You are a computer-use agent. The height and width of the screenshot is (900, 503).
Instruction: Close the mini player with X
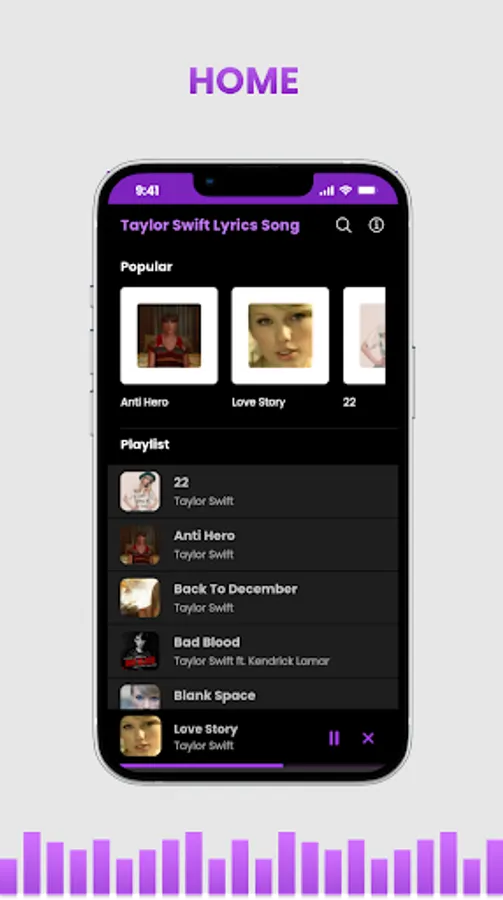pyautogui.click(x=368, y=738)
